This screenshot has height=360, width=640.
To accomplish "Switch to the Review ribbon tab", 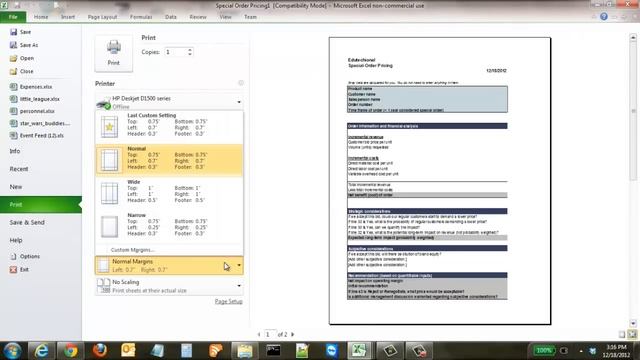I will click(198, 17).
